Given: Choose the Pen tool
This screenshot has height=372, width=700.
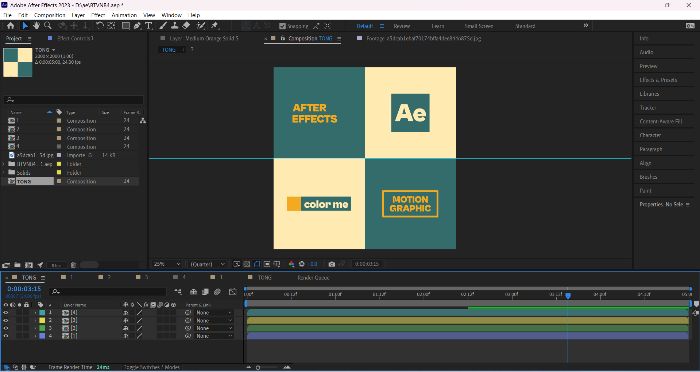Looking at the screenshot, I should tap(138, 26).
